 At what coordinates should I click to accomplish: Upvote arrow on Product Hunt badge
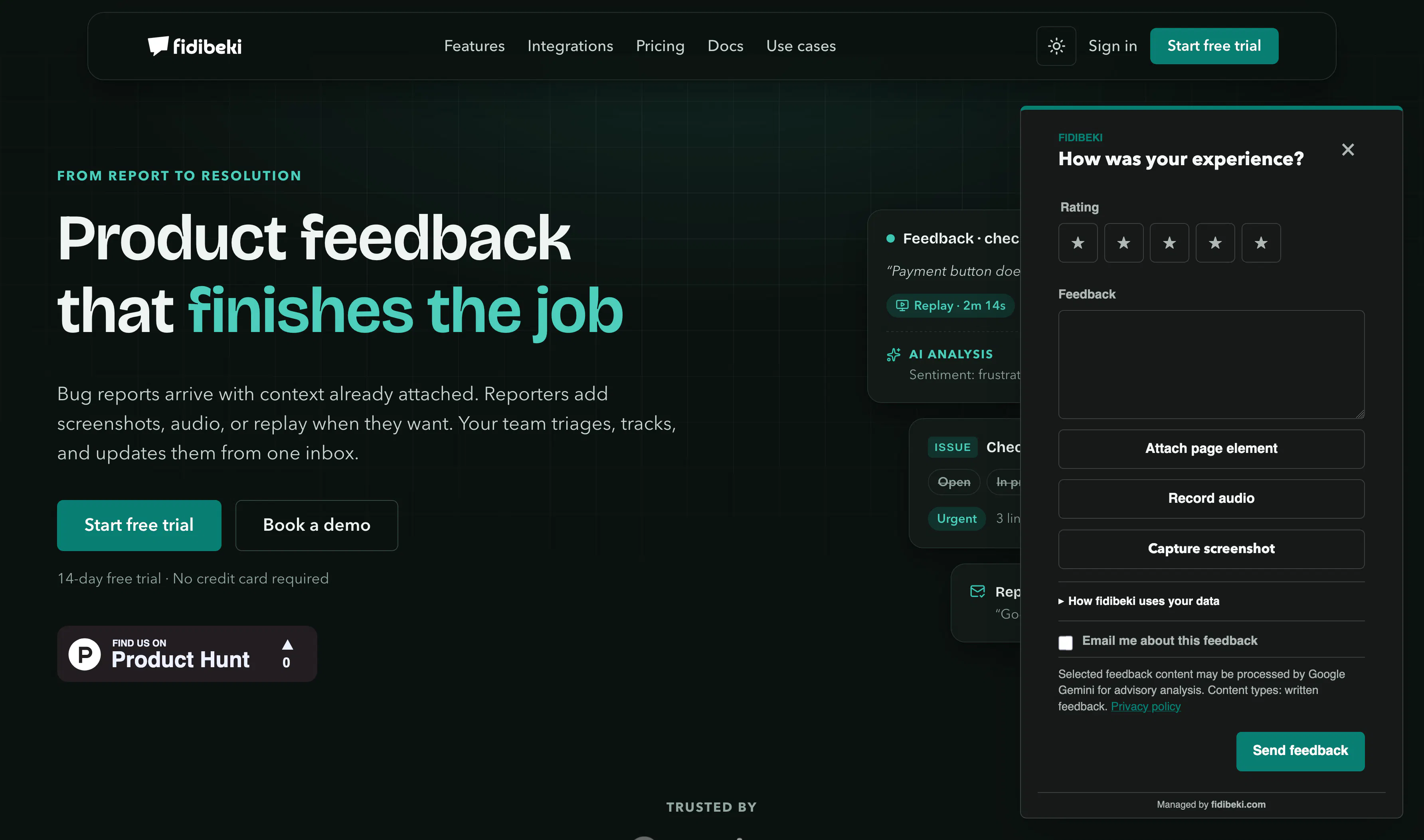pos(287,645)
